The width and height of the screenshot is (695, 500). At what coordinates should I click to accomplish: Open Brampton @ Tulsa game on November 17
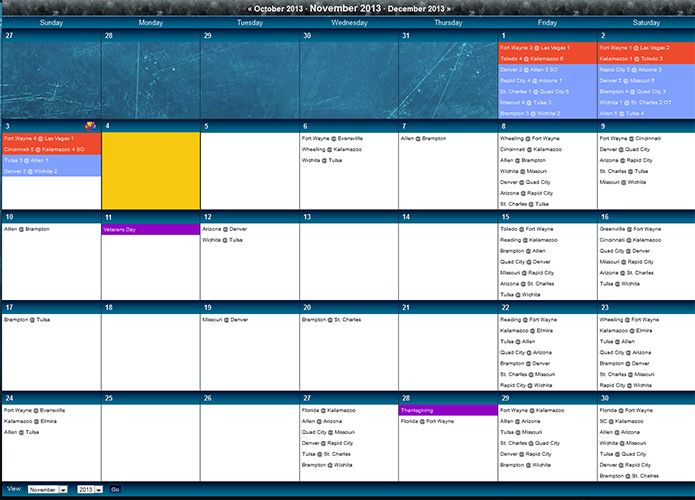click(27, 320)
